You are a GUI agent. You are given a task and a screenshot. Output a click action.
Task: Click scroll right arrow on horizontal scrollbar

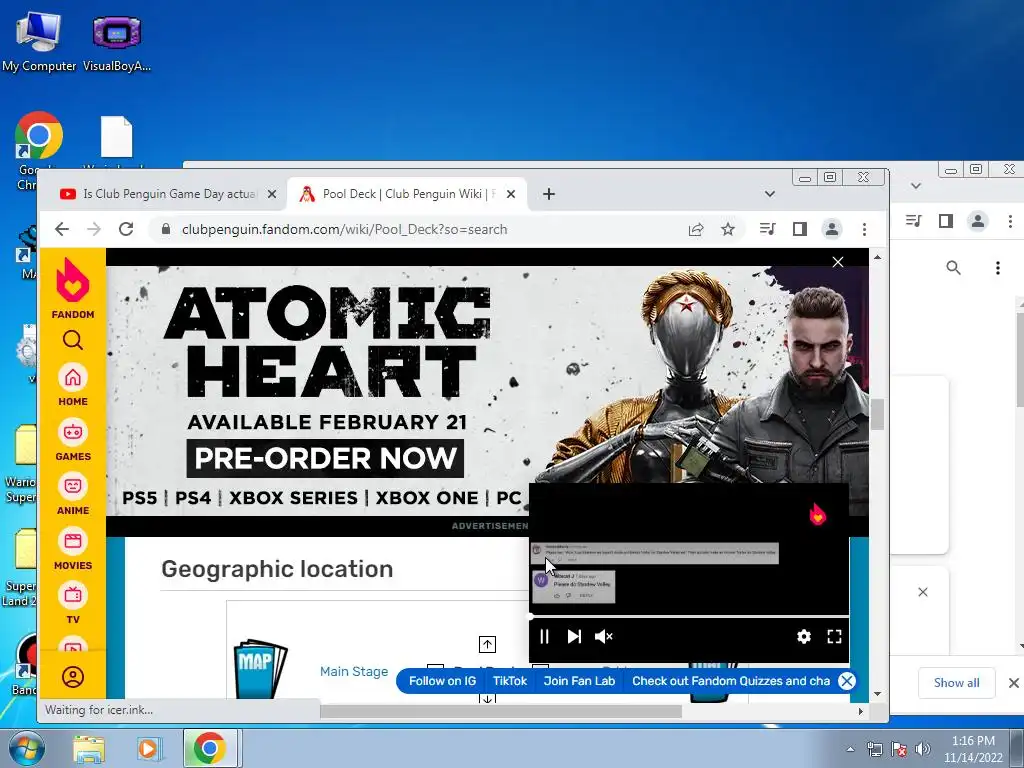[861, 712]
